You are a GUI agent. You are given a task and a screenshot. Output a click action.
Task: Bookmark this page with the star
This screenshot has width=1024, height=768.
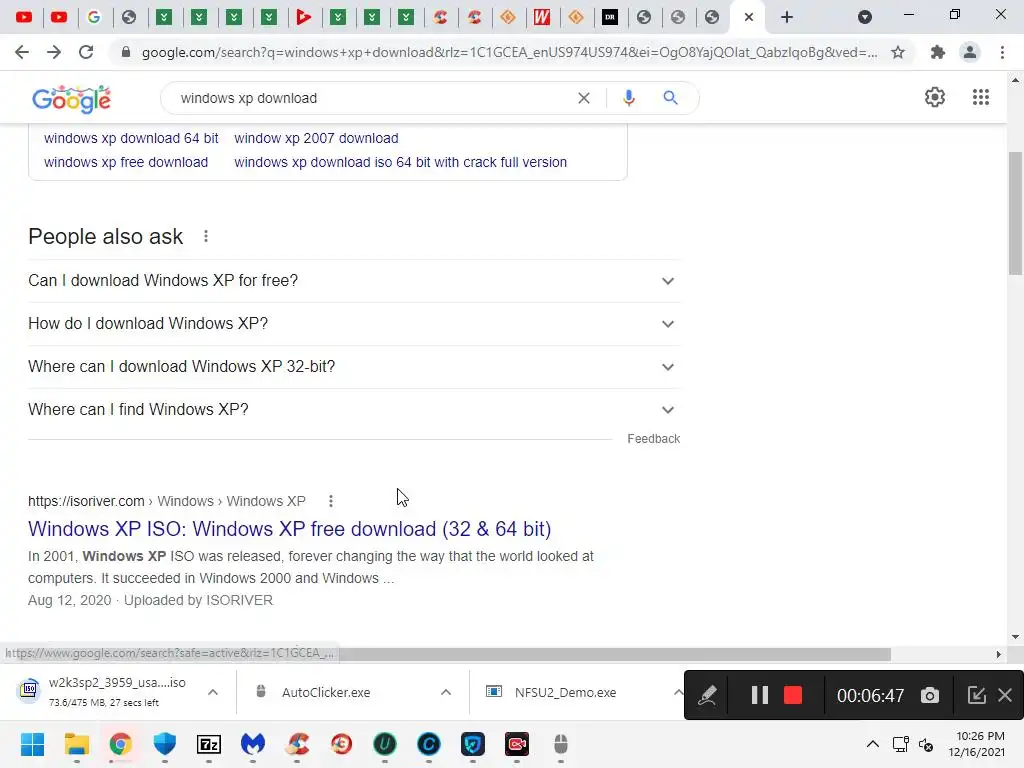click(898, 52)
